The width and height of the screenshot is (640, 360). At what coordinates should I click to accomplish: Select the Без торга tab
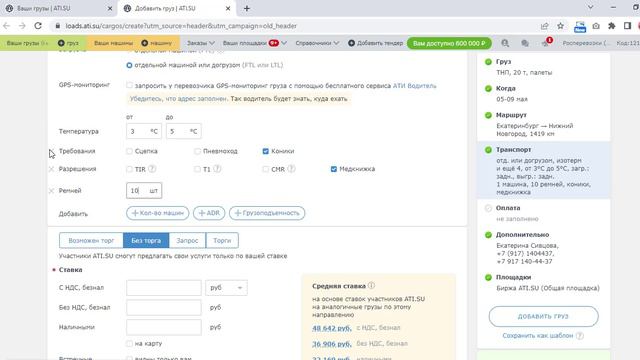(146, 240)
